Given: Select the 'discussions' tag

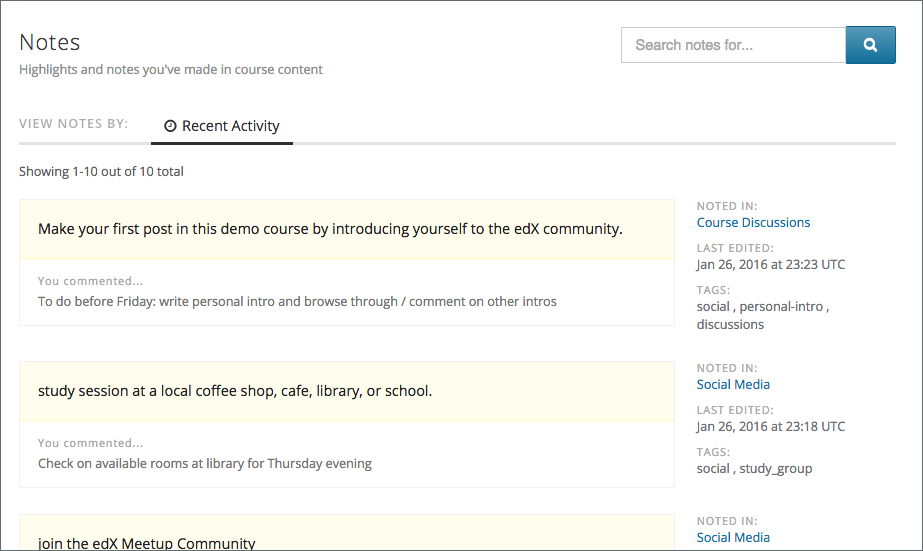Looking at the screenshot, I should coord(730,324).
